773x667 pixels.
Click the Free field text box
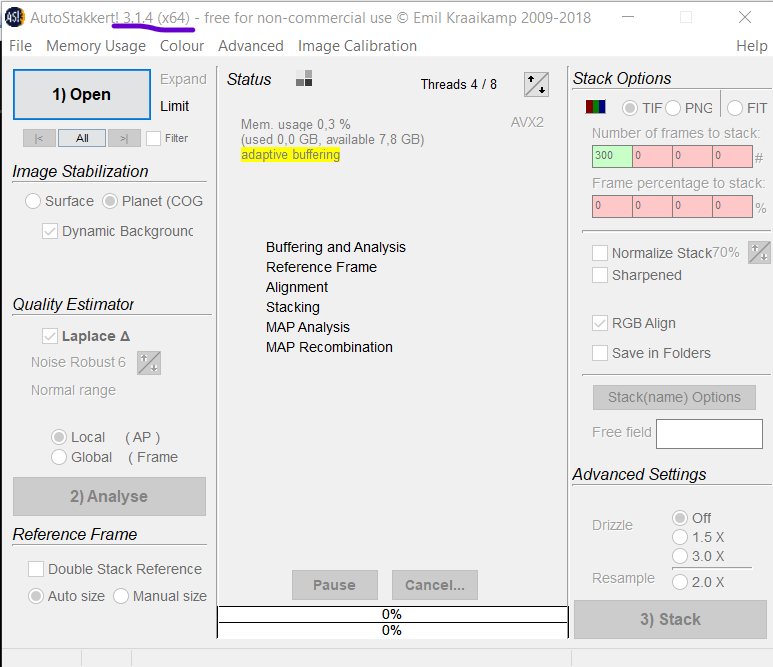click(x=709, y=434)
